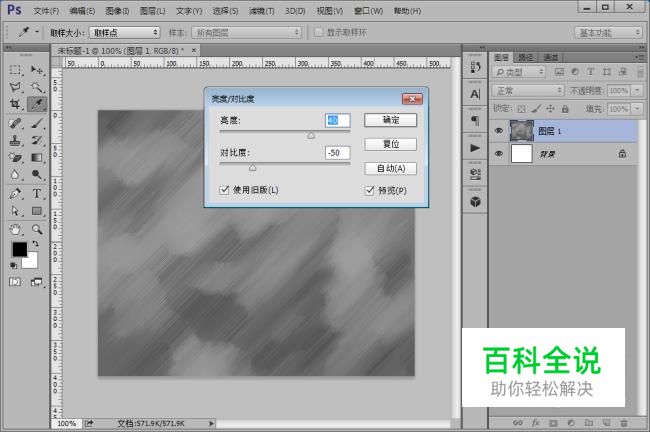Viewport: 650px width, 432px height.
Task: Click the link layers icon
Action: click(517, 423)
